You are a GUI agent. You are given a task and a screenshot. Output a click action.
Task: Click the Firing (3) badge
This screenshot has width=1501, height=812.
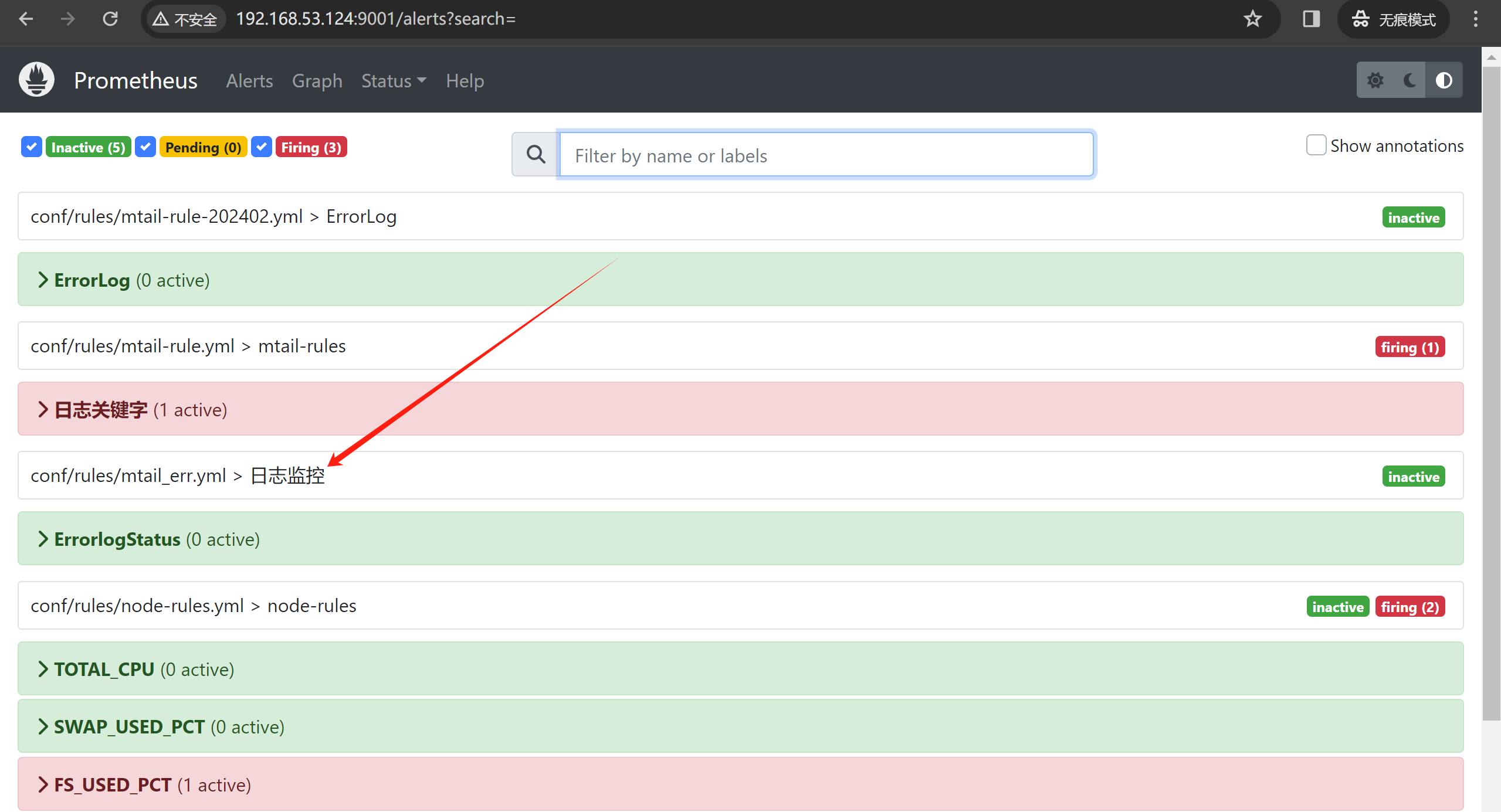[x=311, y=147]
